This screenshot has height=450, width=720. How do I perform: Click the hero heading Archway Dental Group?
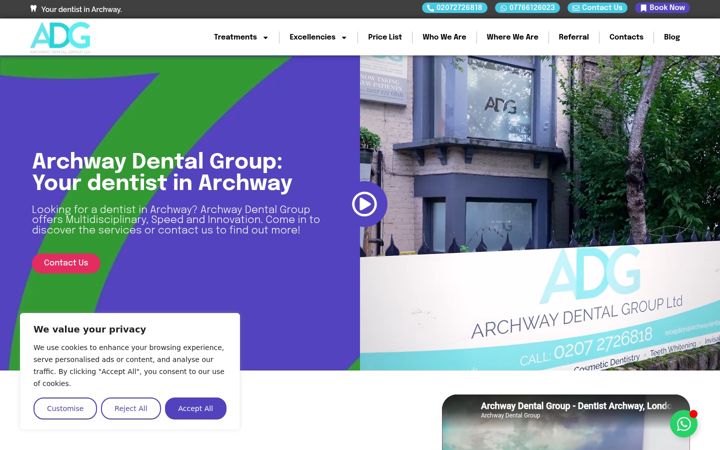pyautogui.click(x=162, y=172)
